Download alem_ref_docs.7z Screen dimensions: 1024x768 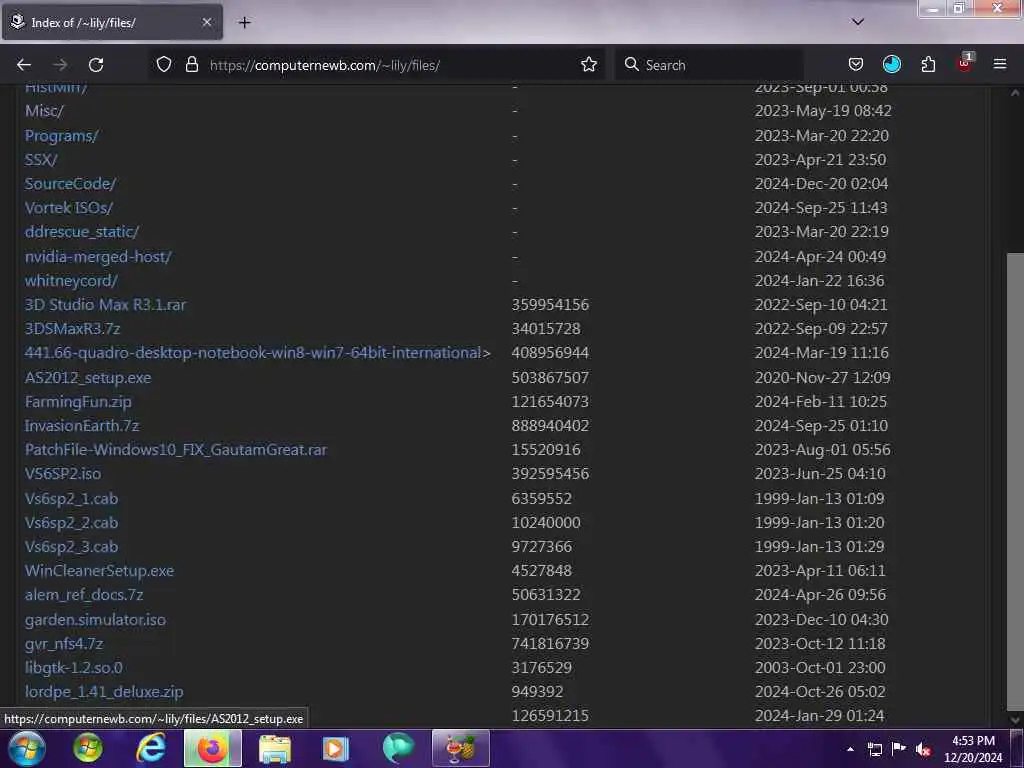[x=84, y=595]
